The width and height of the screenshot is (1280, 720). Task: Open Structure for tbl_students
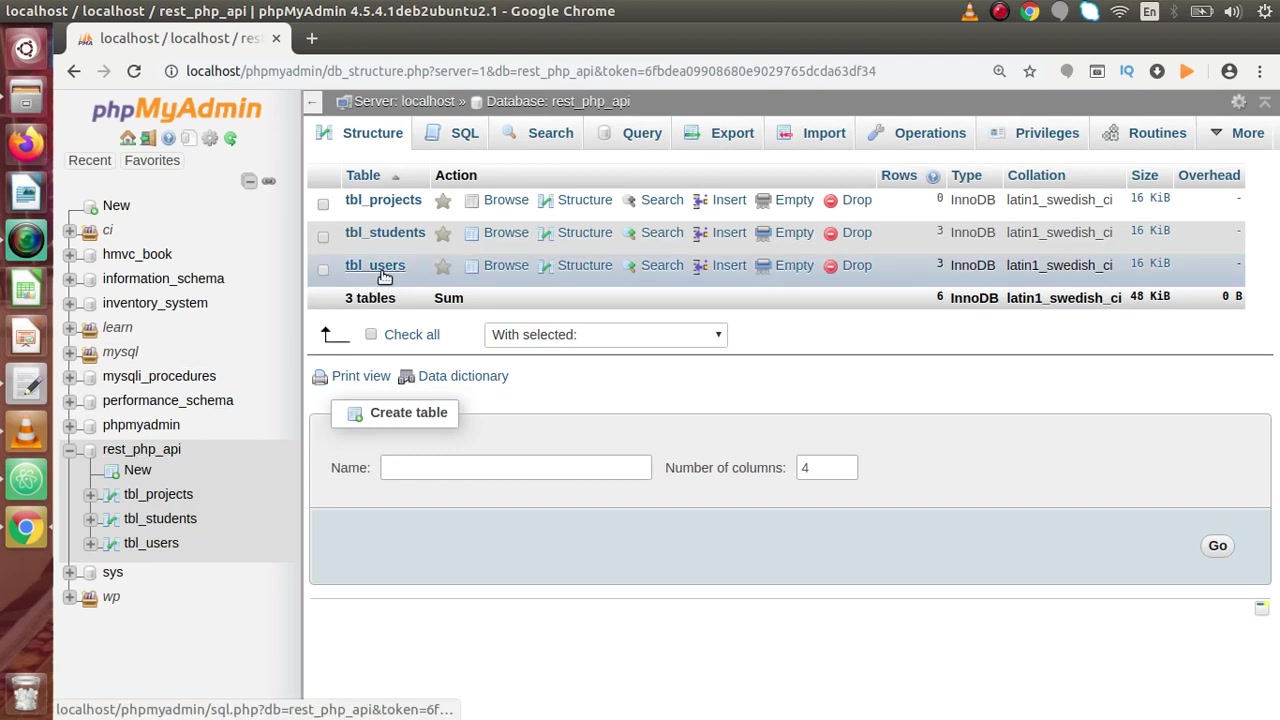point(575,233)
